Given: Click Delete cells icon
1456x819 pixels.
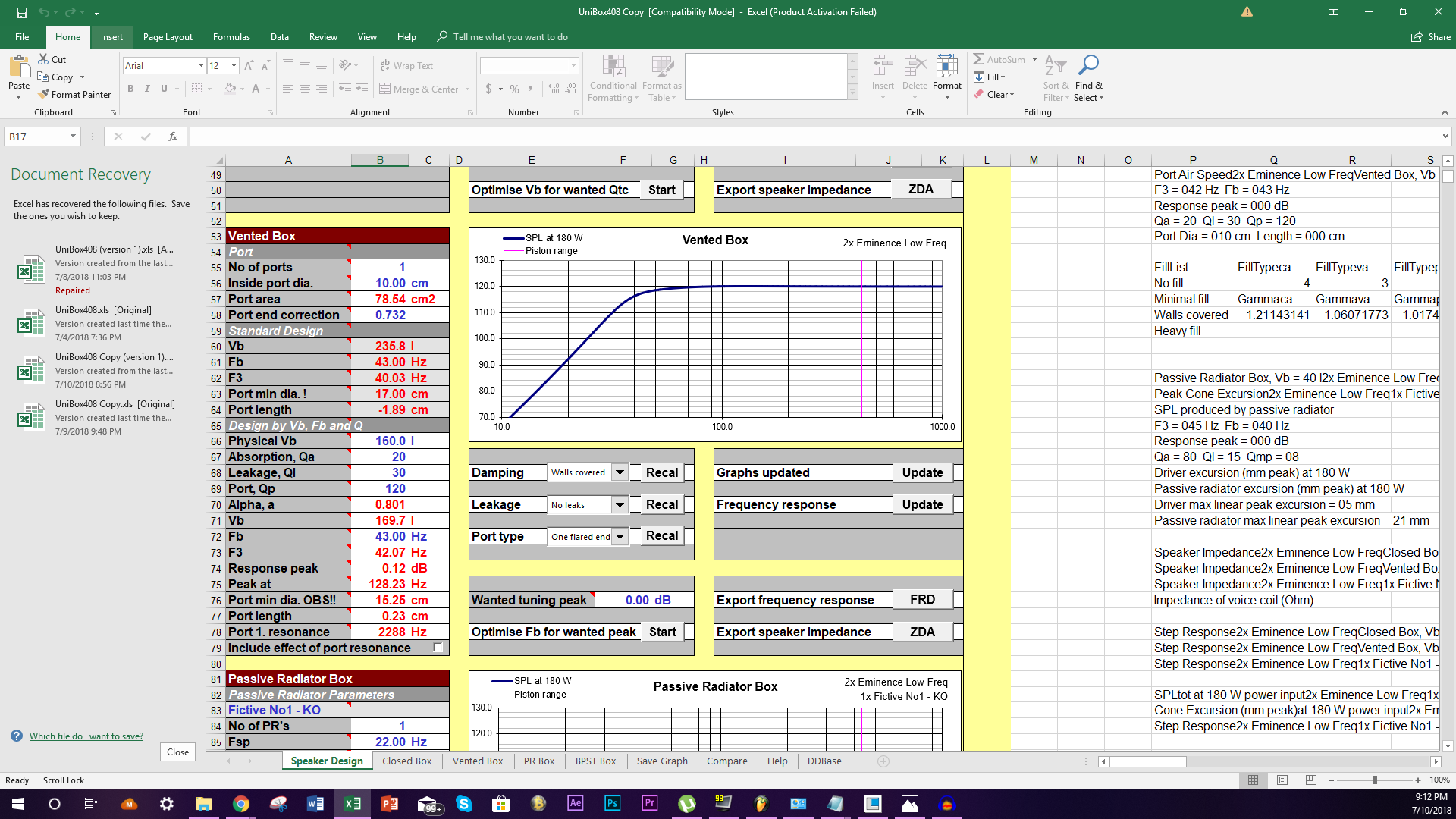Looking at the screenshot, I should click(x=915, y=67).
